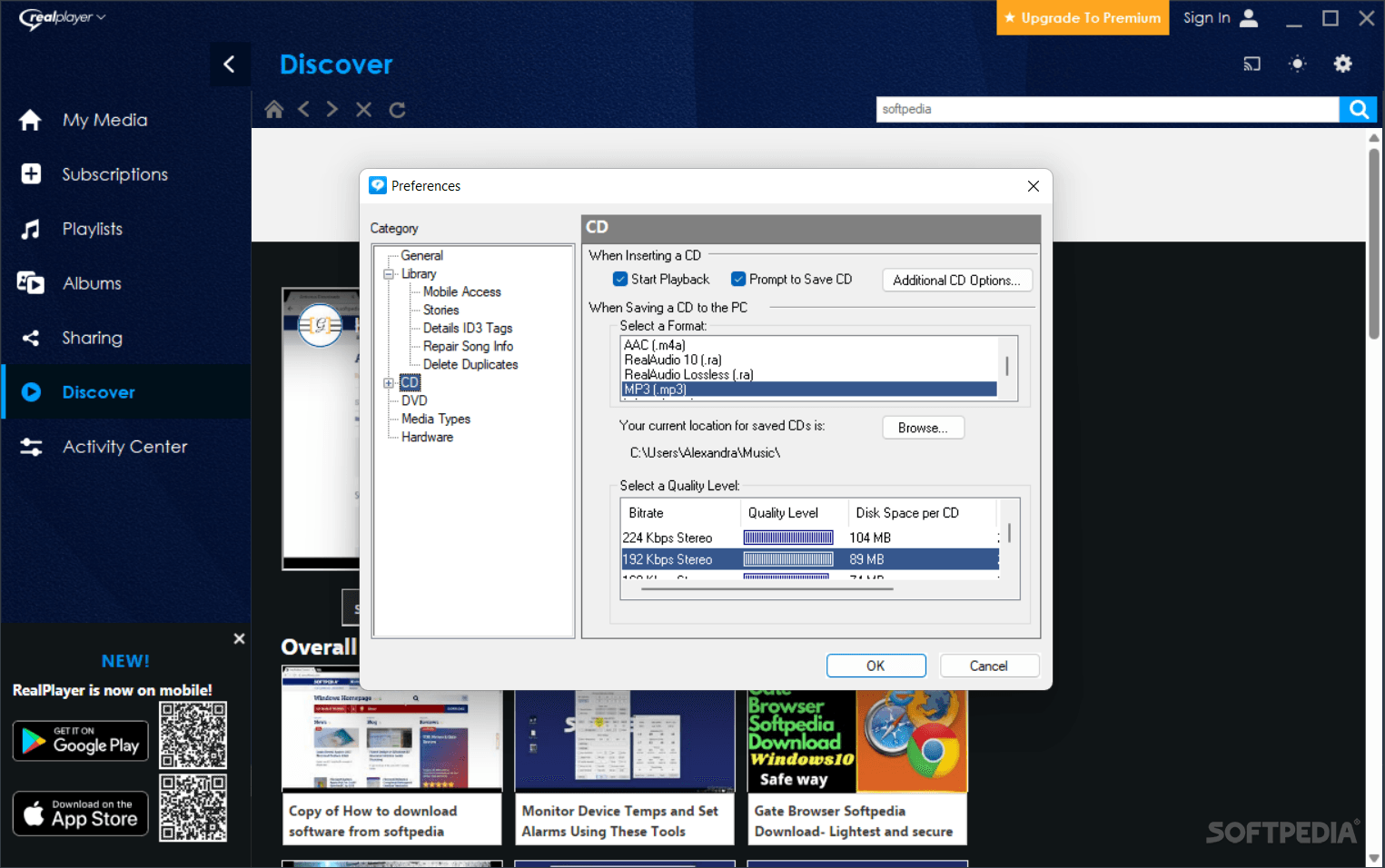Click the format list scrollbar
Screen dimensions: 1385x868
[1007, 368]
